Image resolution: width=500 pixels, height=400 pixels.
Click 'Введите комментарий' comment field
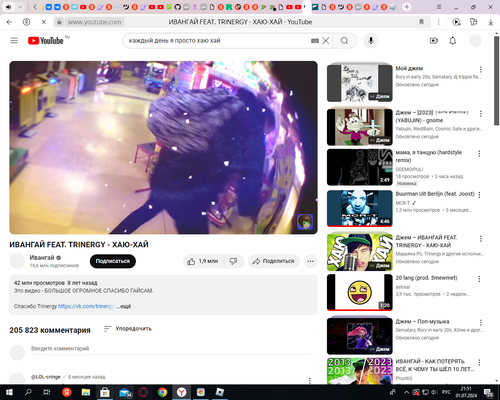(171, 349)
